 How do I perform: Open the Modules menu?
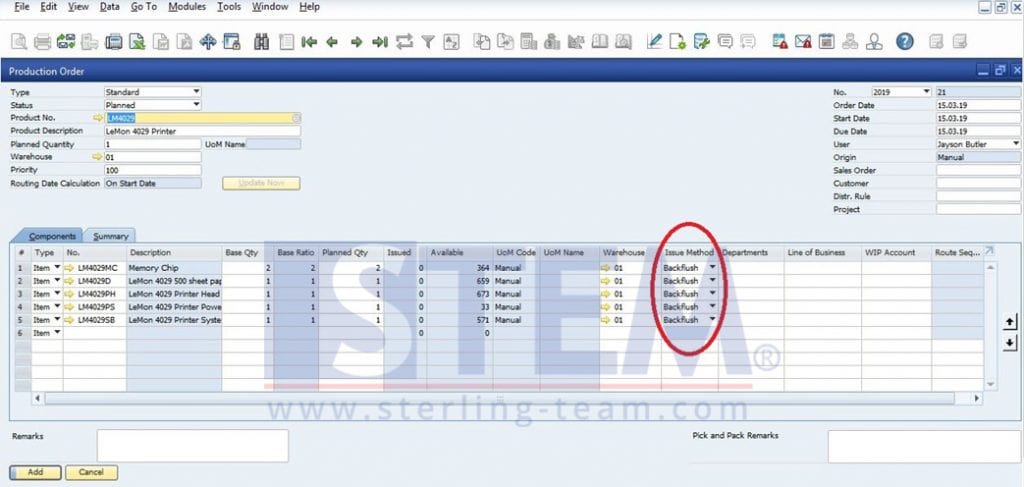[x=187, y=7]
